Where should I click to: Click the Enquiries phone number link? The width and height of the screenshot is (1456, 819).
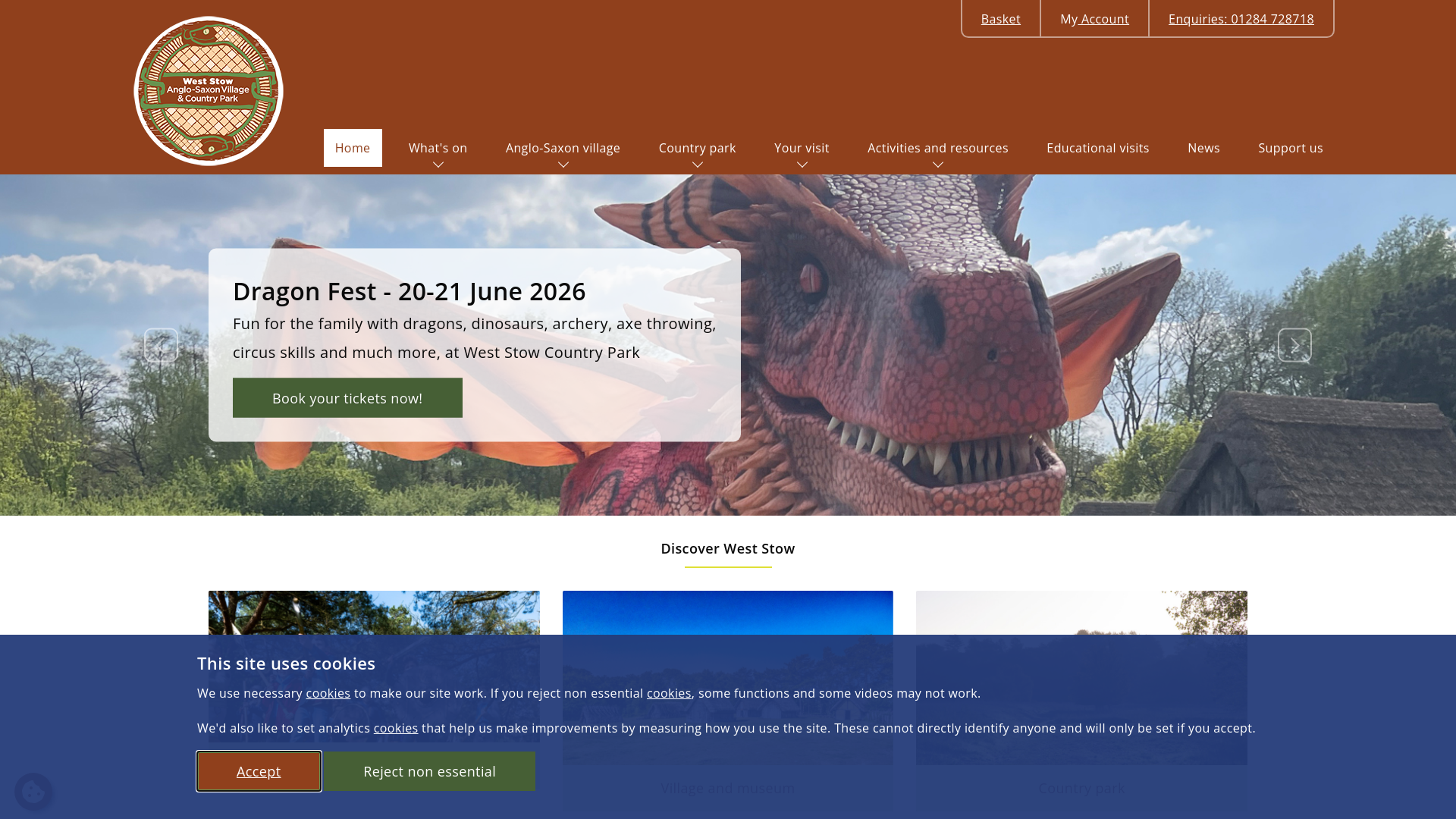point(1241,19)
